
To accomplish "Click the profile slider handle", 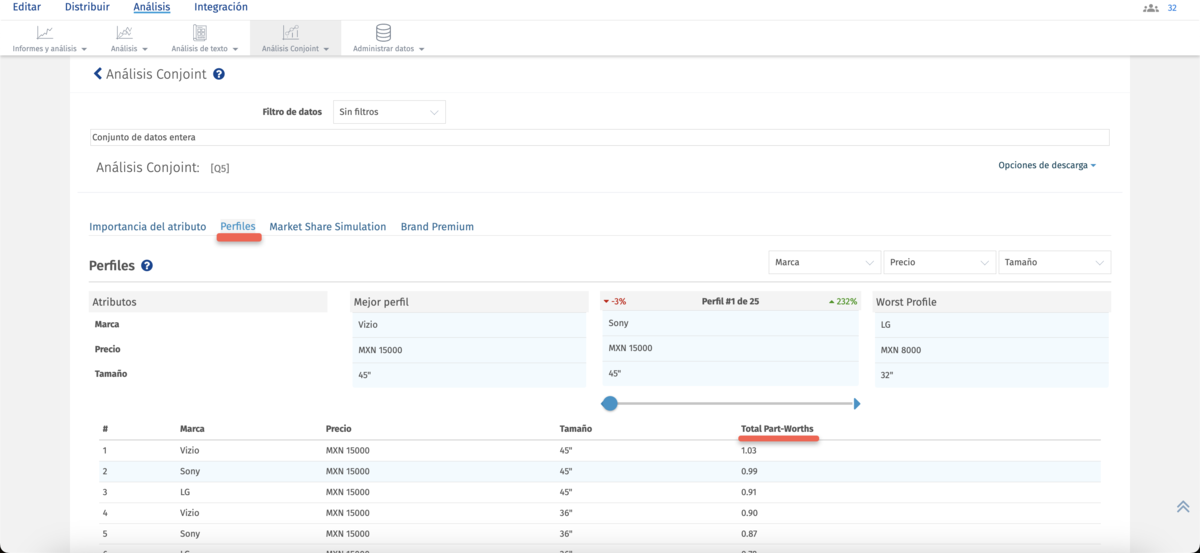I will (610, 403).
